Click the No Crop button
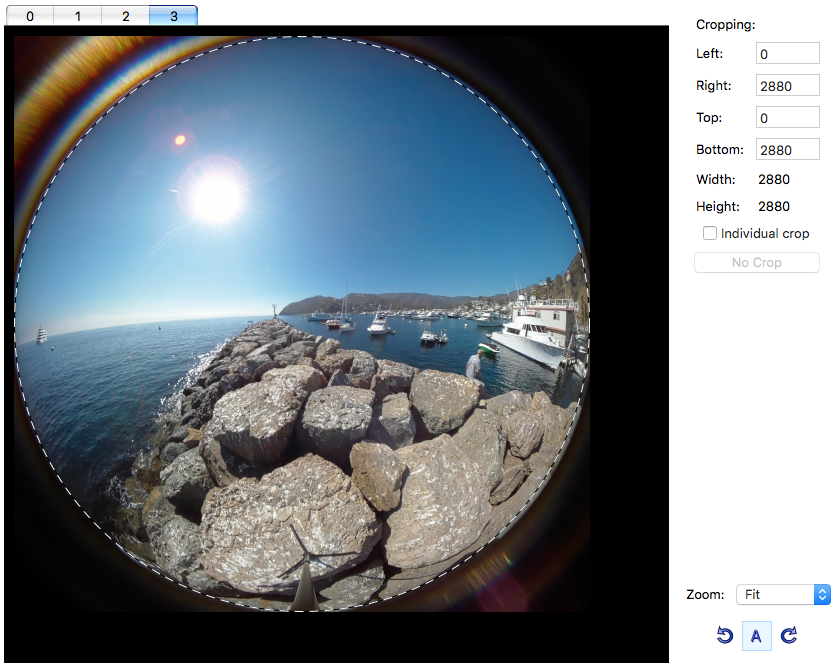Viewport: 839px width, 671px height. tap(757, 263)
